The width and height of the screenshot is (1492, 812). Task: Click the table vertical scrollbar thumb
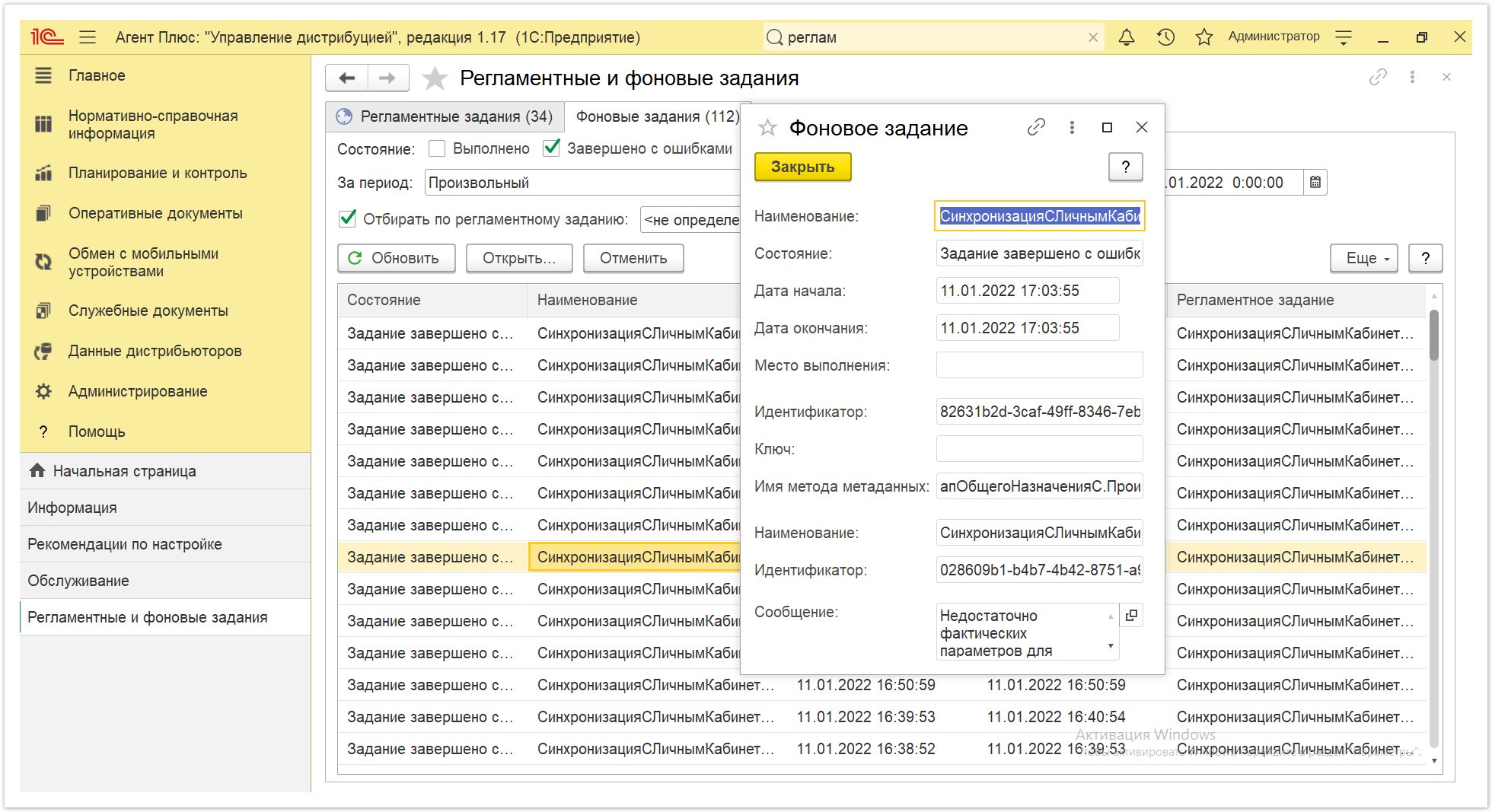point(1434,335)
